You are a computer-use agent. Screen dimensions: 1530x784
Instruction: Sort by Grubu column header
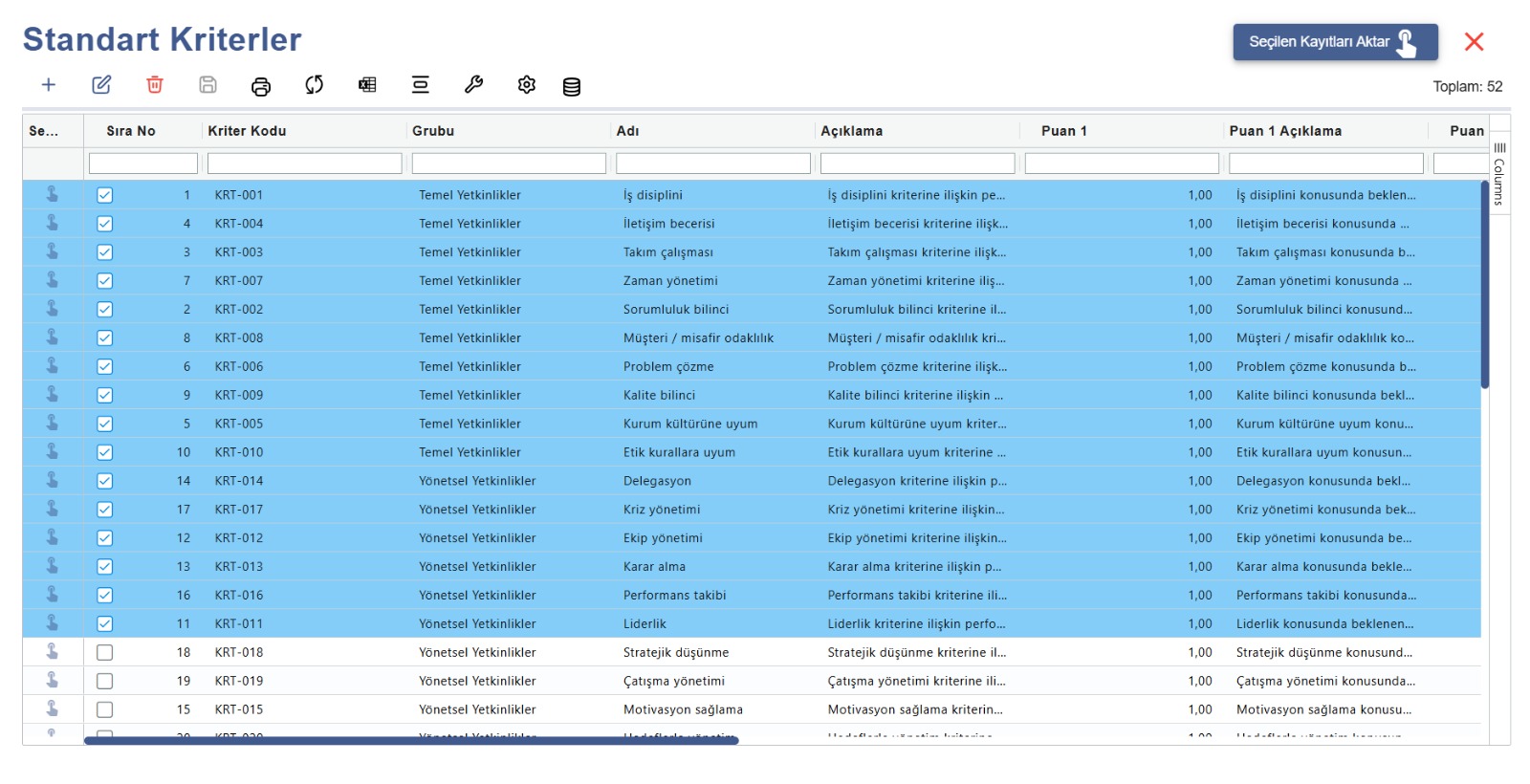coord(433,131)
